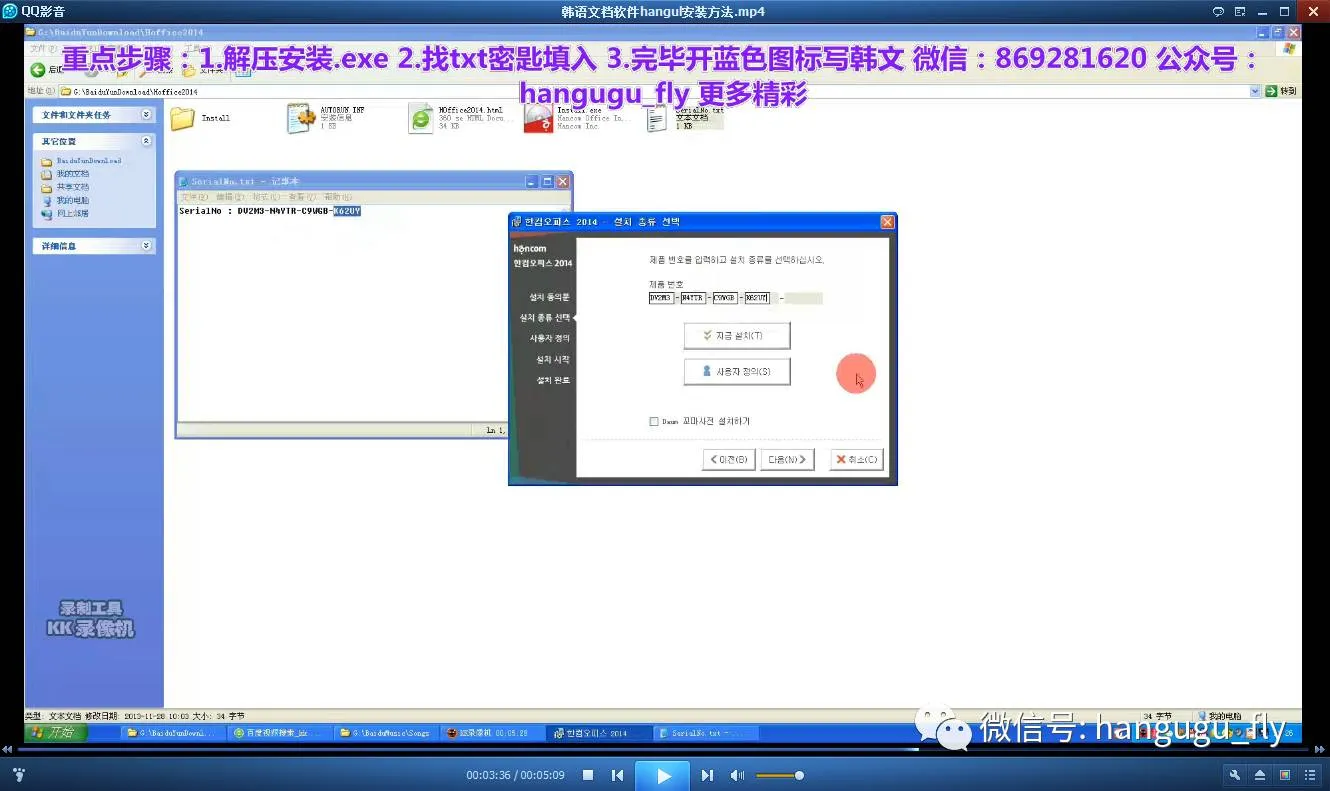Mute the player volume speaker icon
Image resolution: width=1330 pixels, height=791 pixels.
click(x=737, y=775)
